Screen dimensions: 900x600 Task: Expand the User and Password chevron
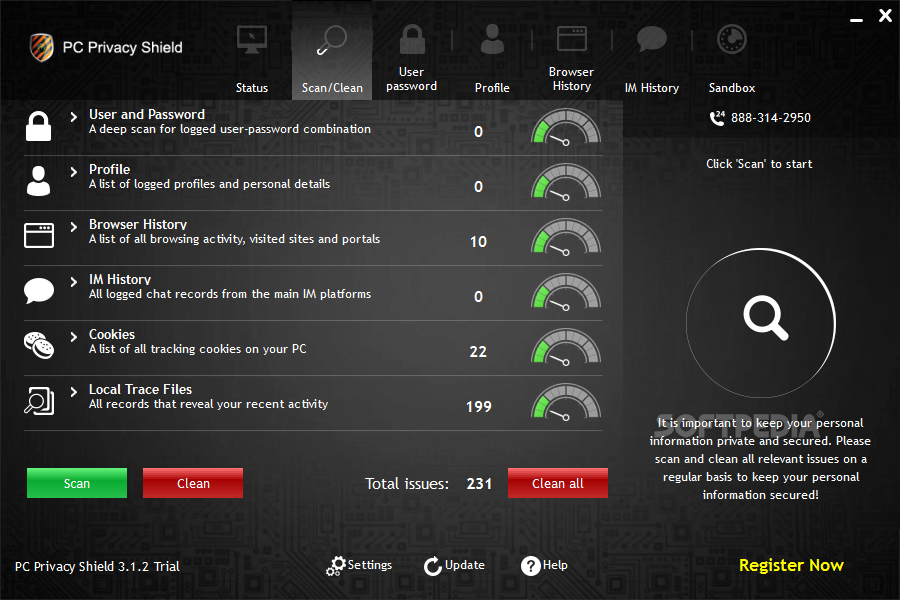click(73, 117)
